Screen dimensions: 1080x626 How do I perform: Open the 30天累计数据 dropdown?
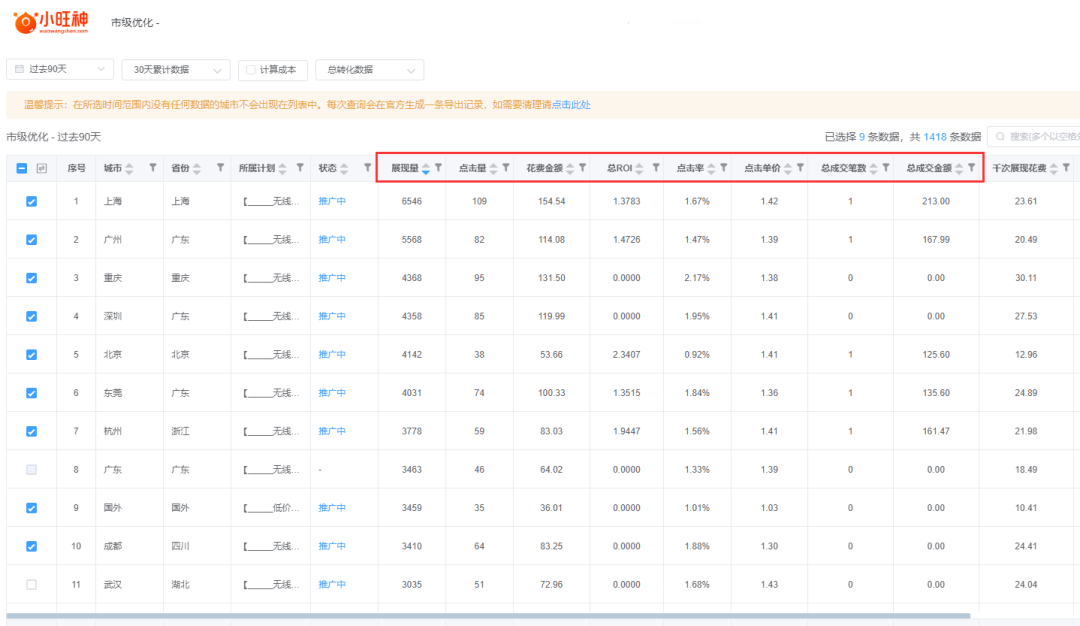click(x=176, y=70)
